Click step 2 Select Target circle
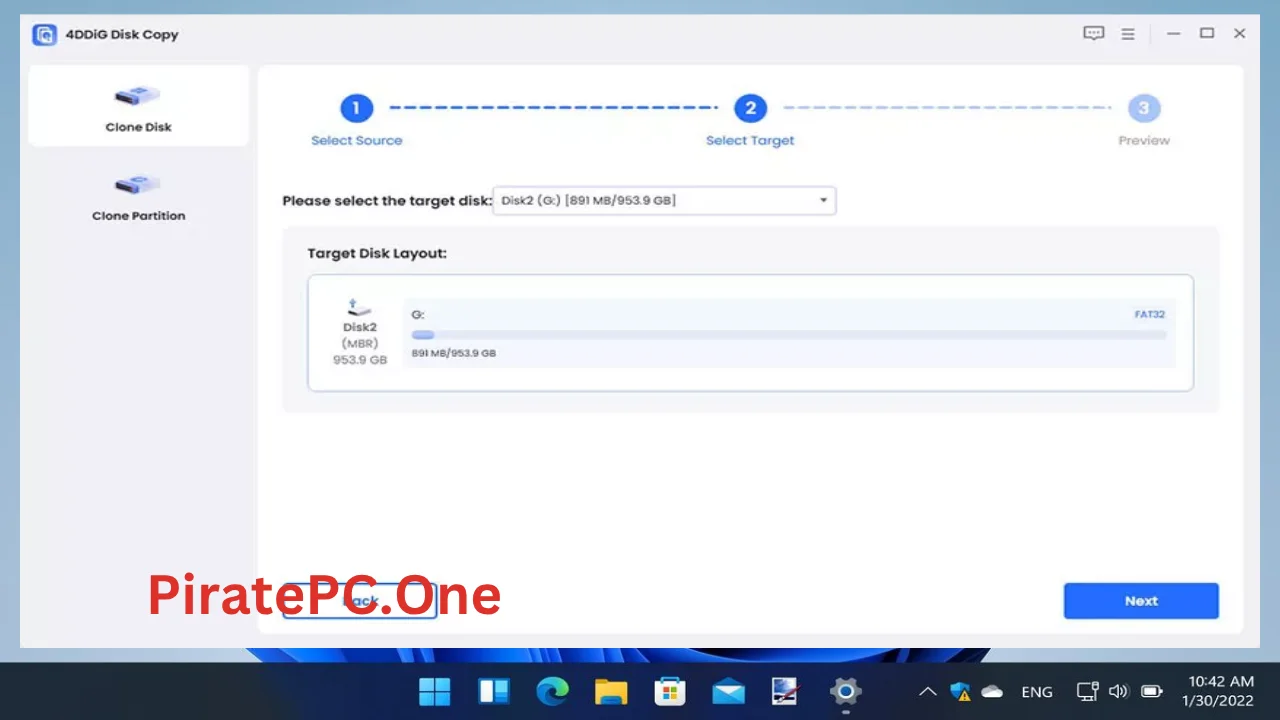Screen dimensions: 1280x720 coord(750,108)
